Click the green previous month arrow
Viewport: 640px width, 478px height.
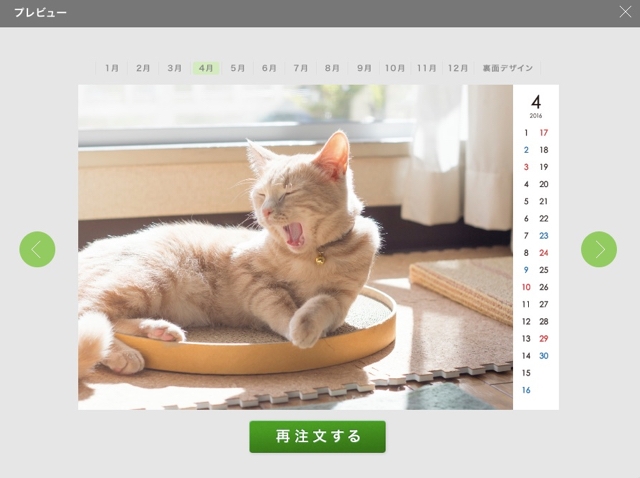click(x=37, y=249)
